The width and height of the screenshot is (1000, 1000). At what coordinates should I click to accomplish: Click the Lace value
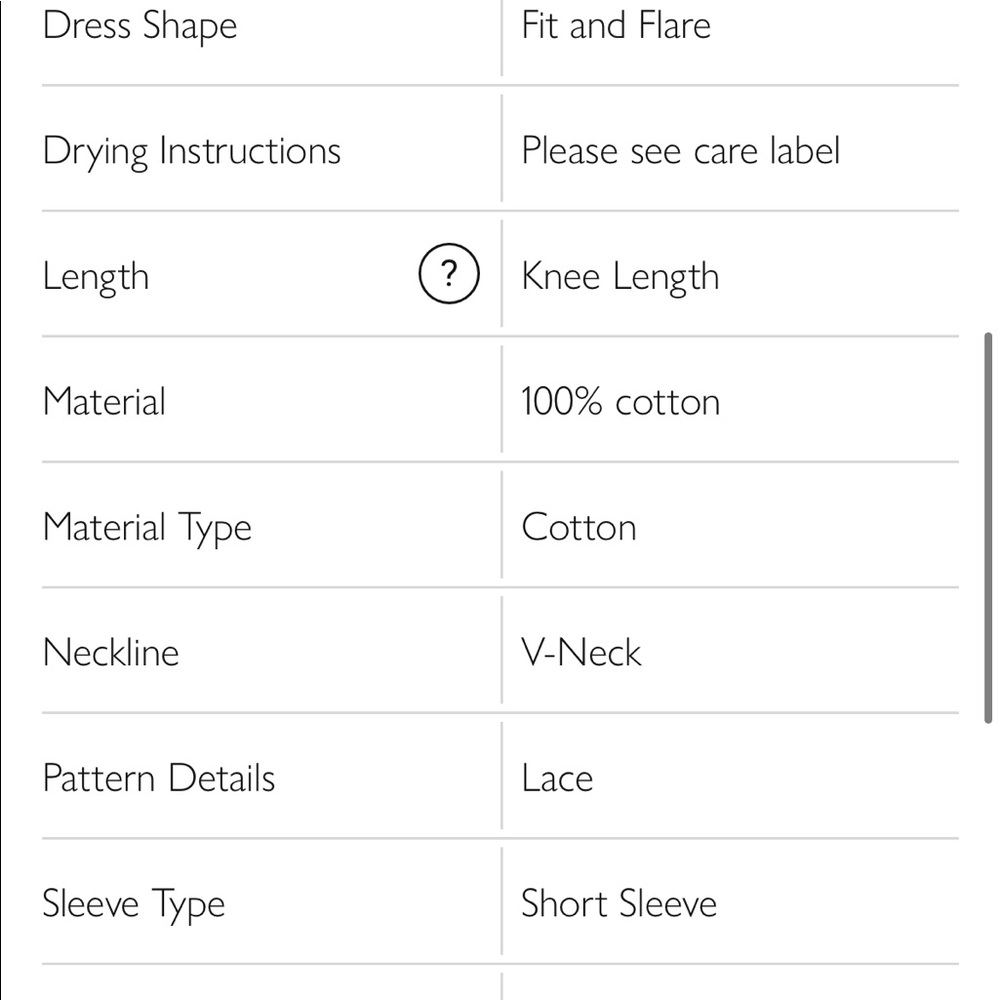(557, 778)
